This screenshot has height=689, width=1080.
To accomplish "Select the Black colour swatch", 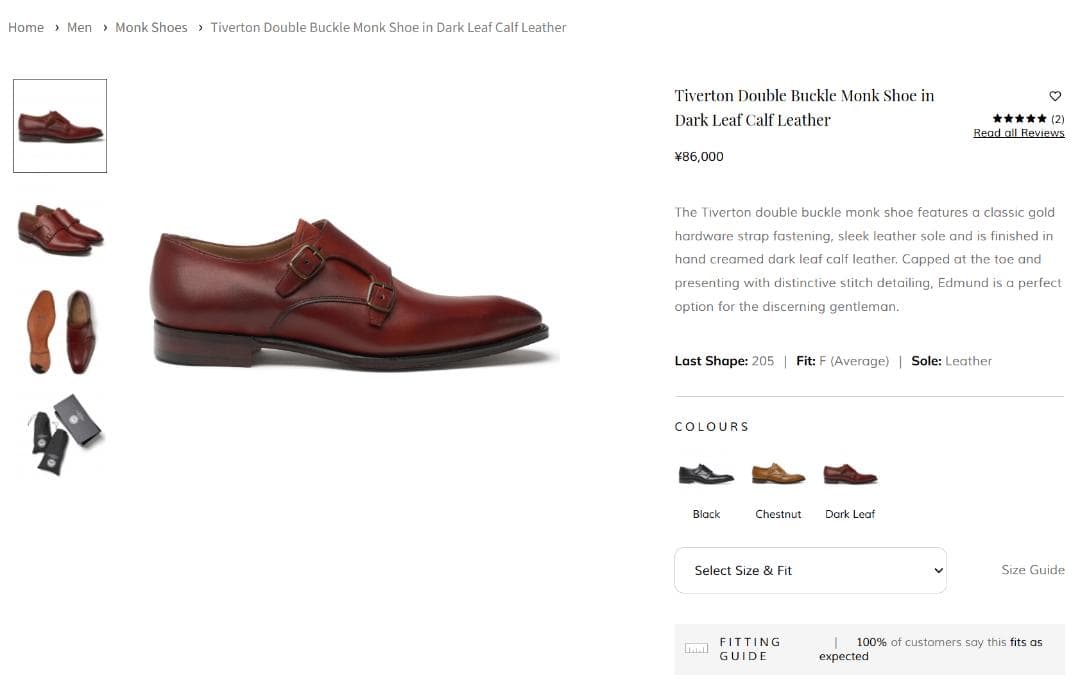I will [x=706, y=471].
